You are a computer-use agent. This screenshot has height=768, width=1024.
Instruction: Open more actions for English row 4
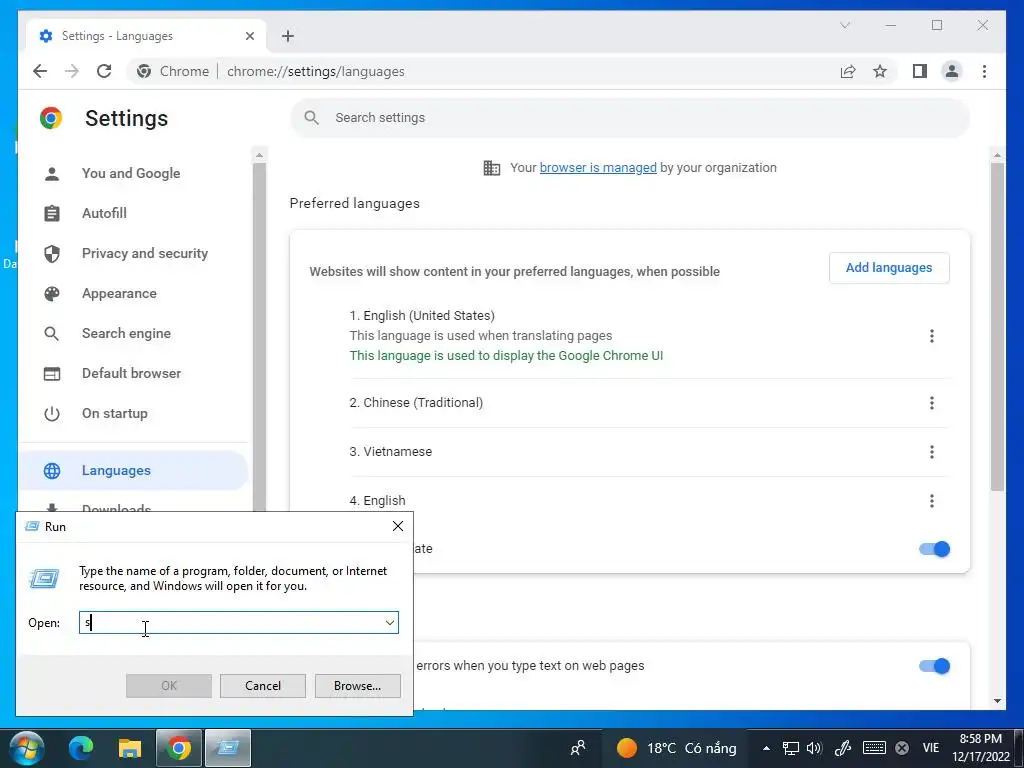931,501
